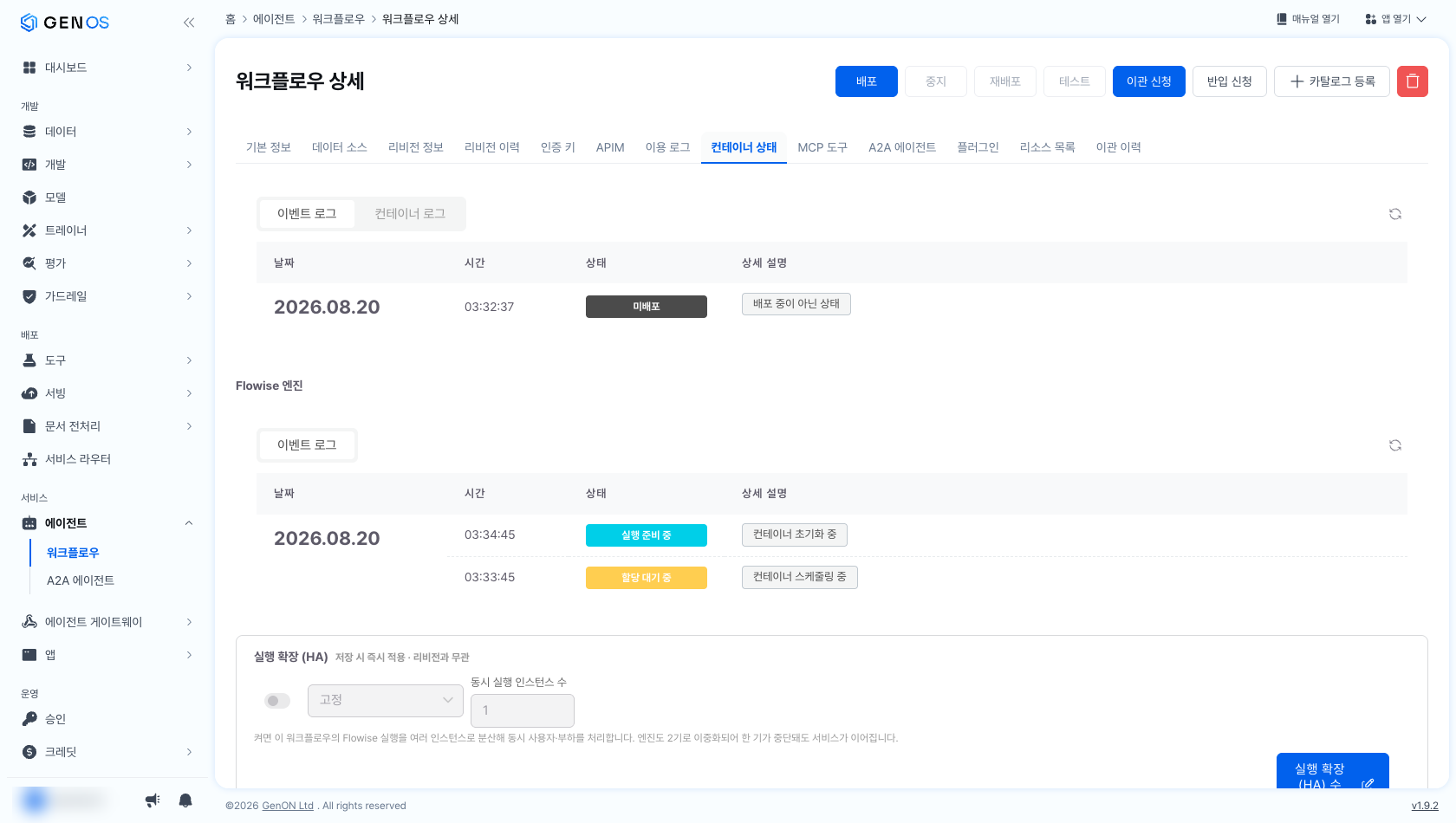Click the 동시 실행 인스턴스 수 input field
Image resolution: width=1456 pixels, height=823 pixels.
[x=523, y=710]
